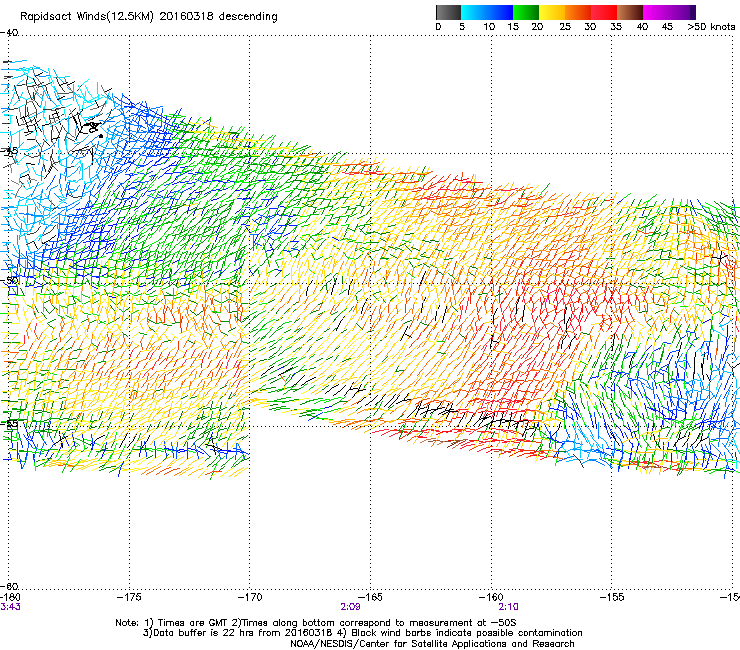Click the purple "2:10" pass time
Image resolution: width=740 pixels, height=650 pixels.
coord(508,607)
